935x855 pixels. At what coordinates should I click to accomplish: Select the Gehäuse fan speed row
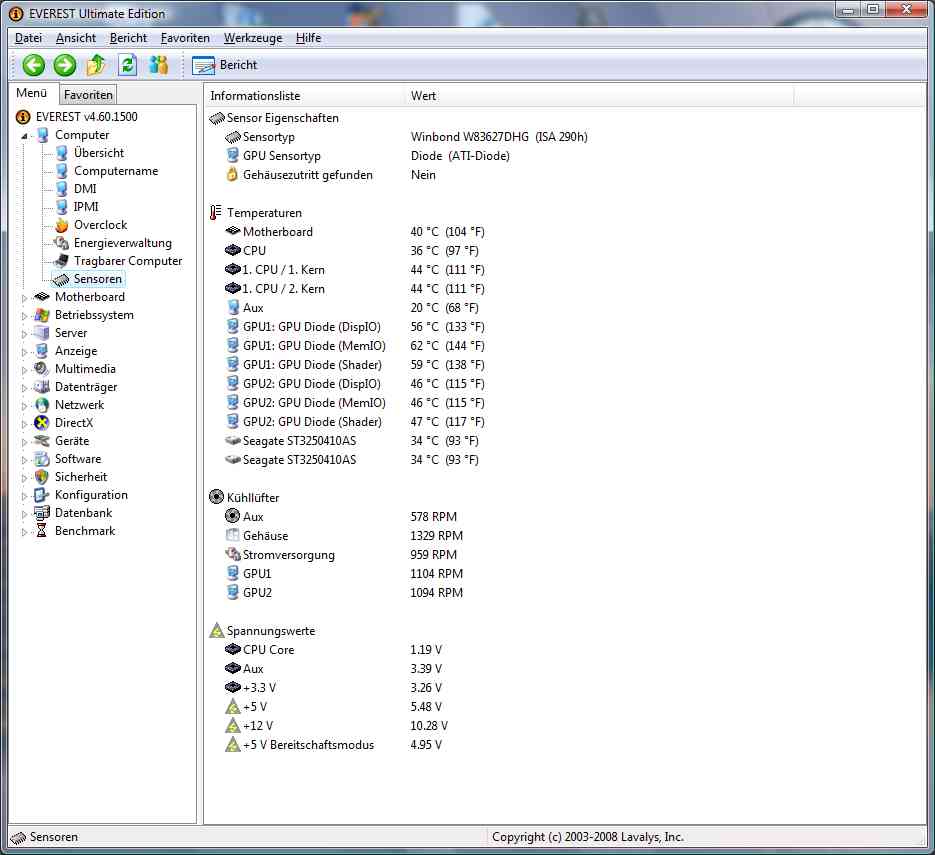[343, 536]
